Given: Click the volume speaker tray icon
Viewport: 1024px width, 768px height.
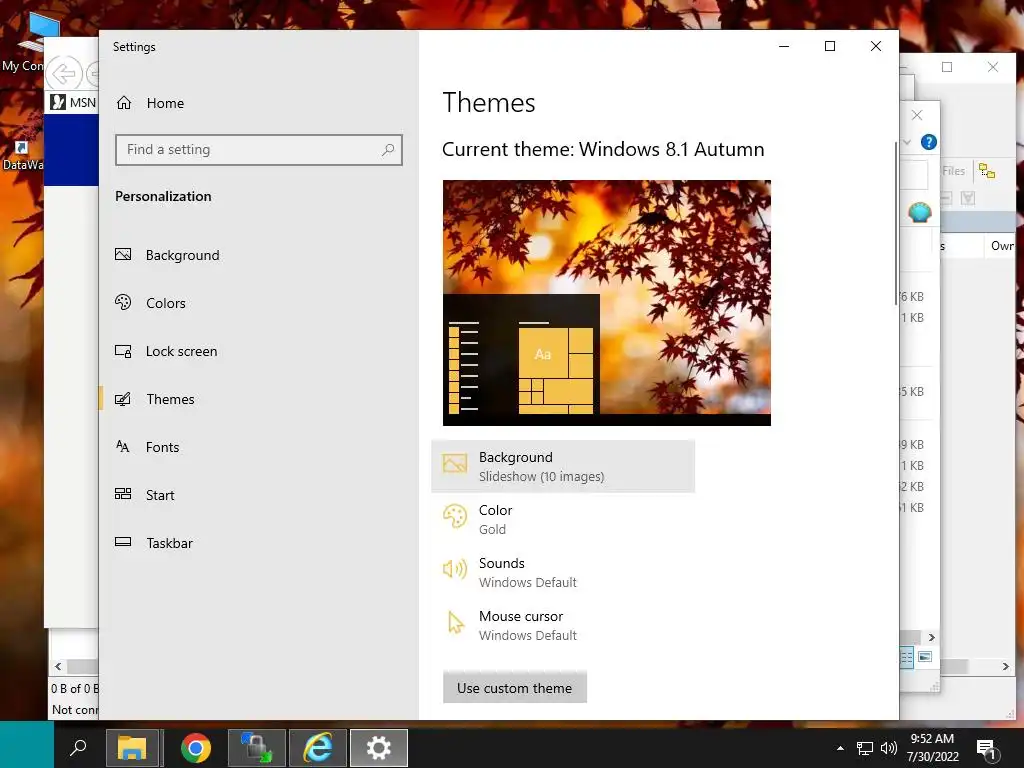Looking at the screenshot, I should click(888, 748).
